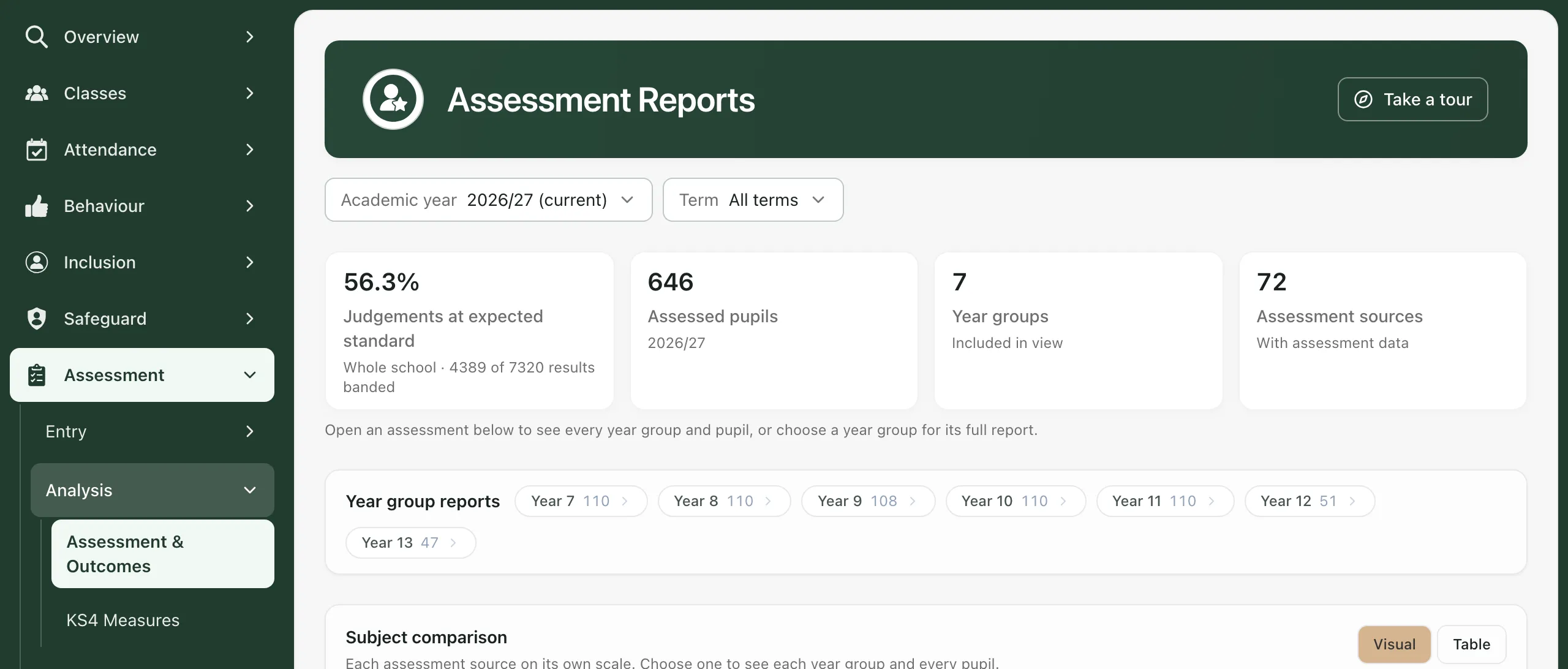Click the Assessment clipboard icon

pyautogui.click(x=37, y=375)
